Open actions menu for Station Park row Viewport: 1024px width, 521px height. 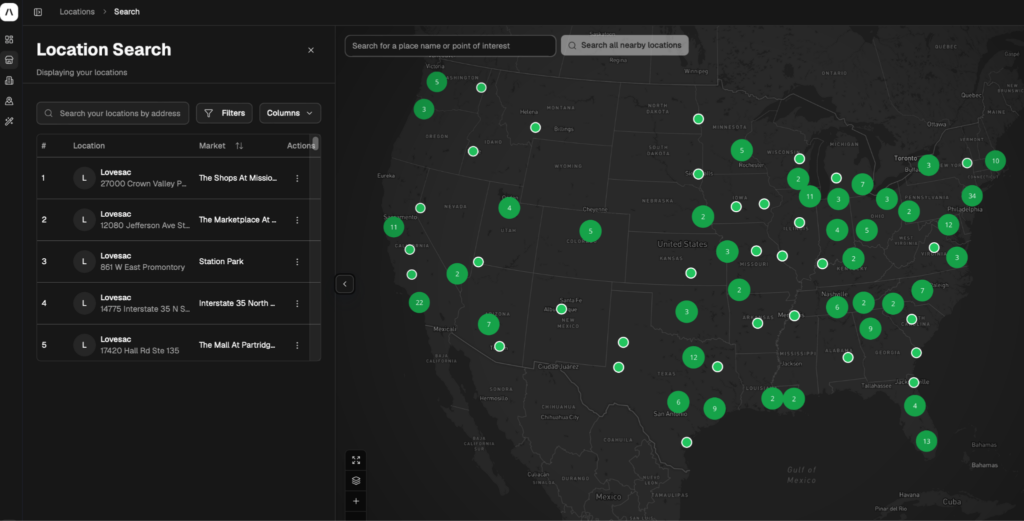tap(297, 262)
